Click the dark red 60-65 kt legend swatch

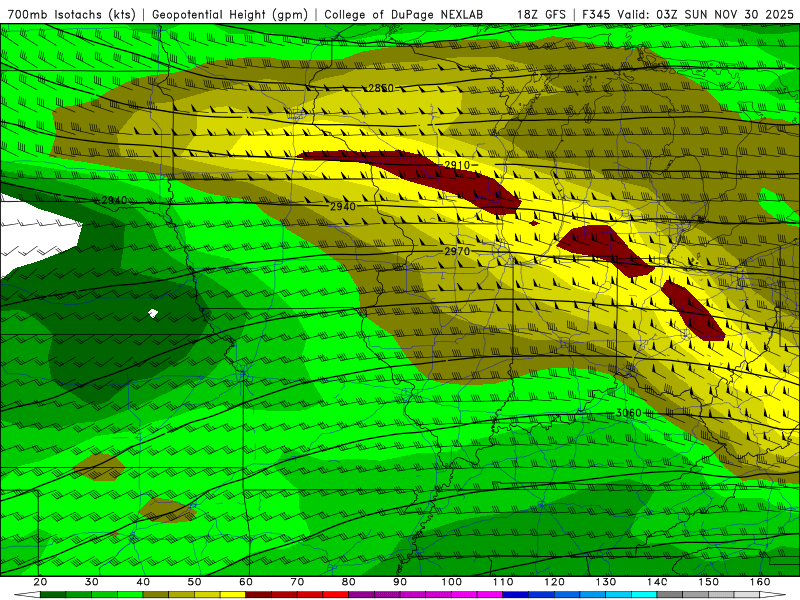tap(259, 595)
